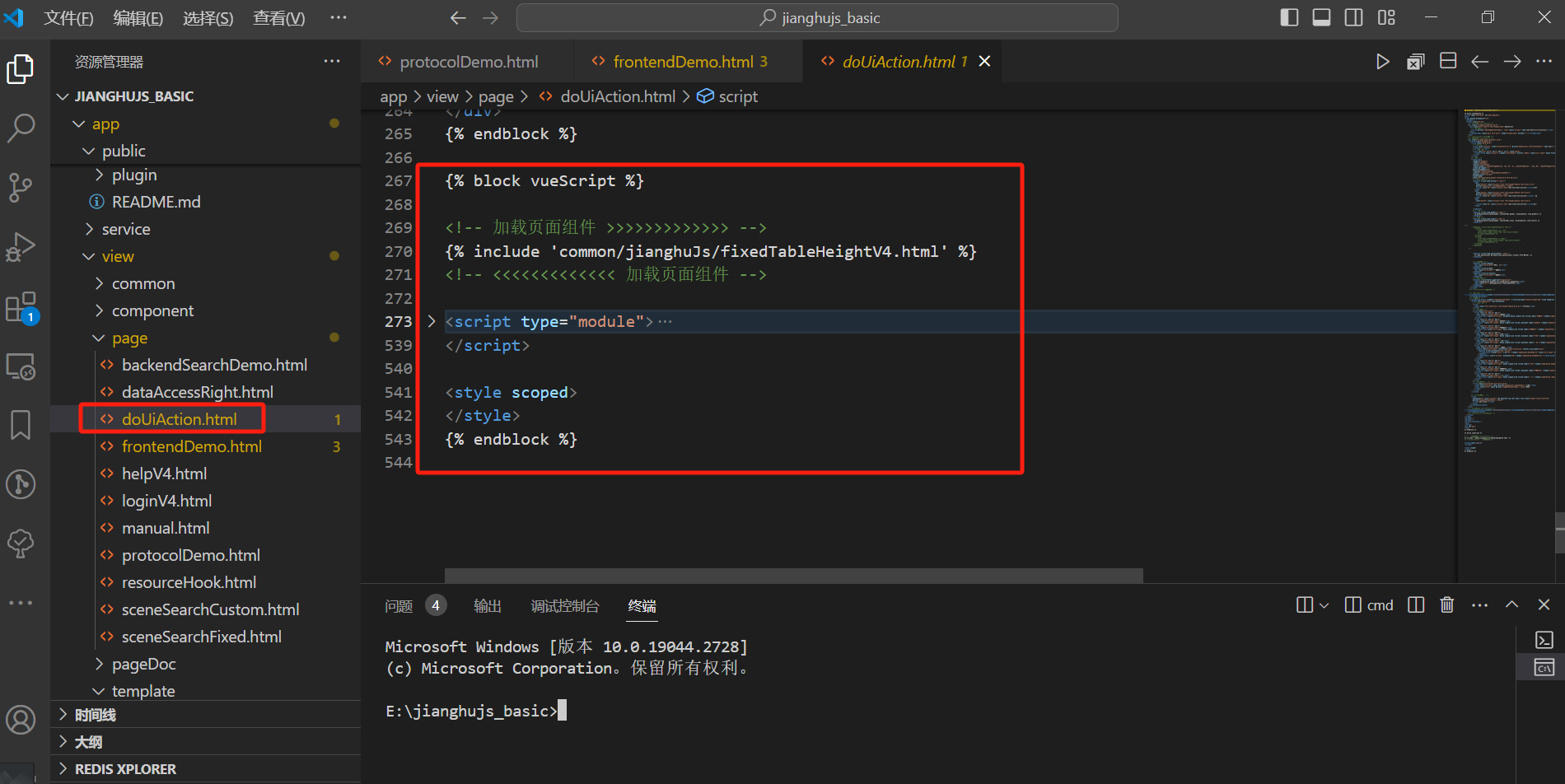Open the Accounts menu
Image resolution: width=1565 pixels, height=784 pixels.
(x=21, y=721)
